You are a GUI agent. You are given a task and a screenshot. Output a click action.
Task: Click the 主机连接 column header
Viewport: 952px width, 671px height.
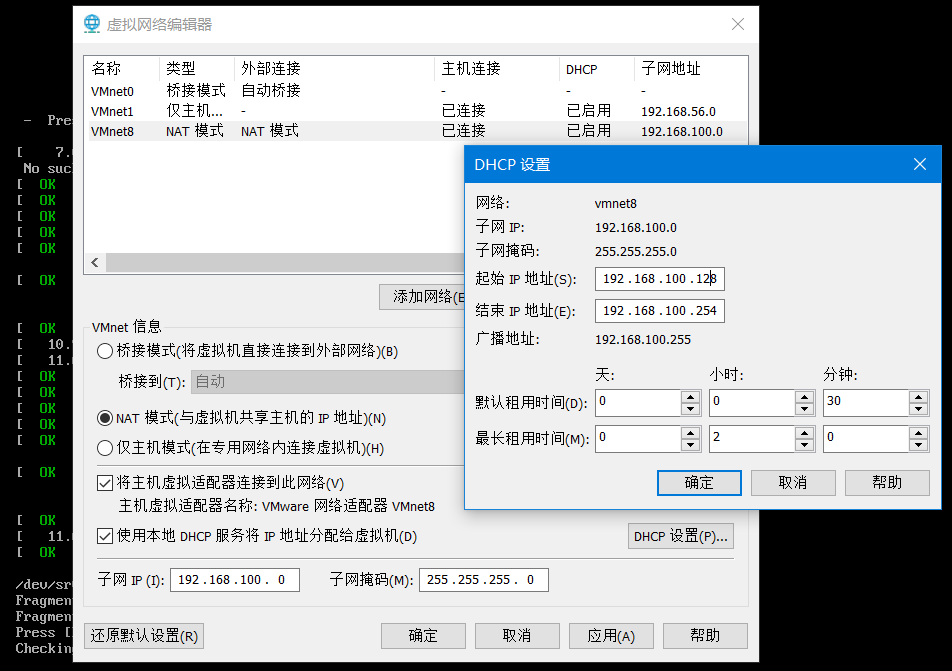(x=497, y=69)
